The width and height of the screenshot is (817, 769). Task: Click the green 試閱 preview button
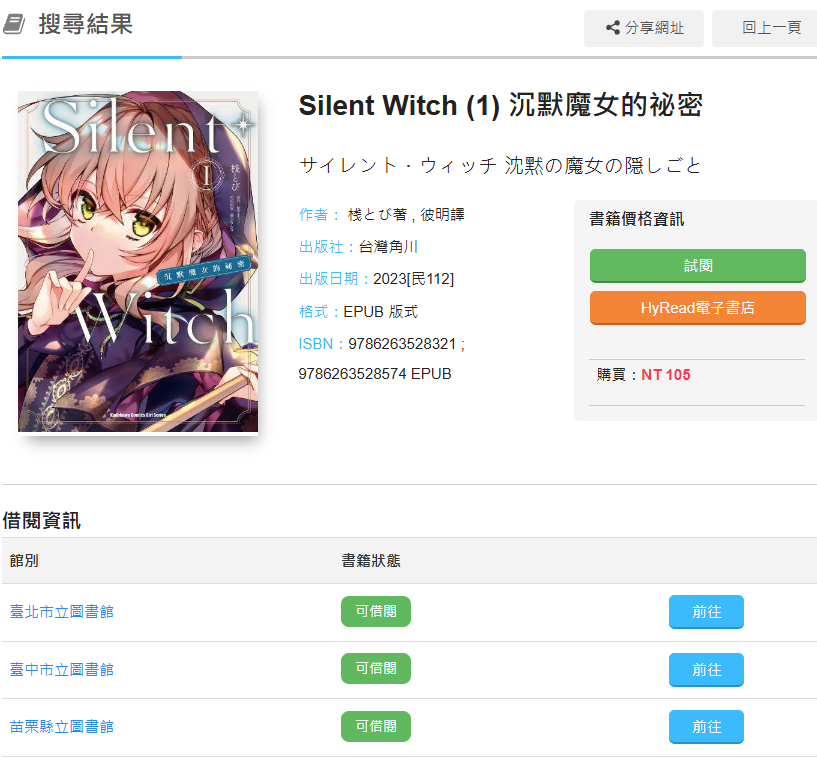point(698,266)
